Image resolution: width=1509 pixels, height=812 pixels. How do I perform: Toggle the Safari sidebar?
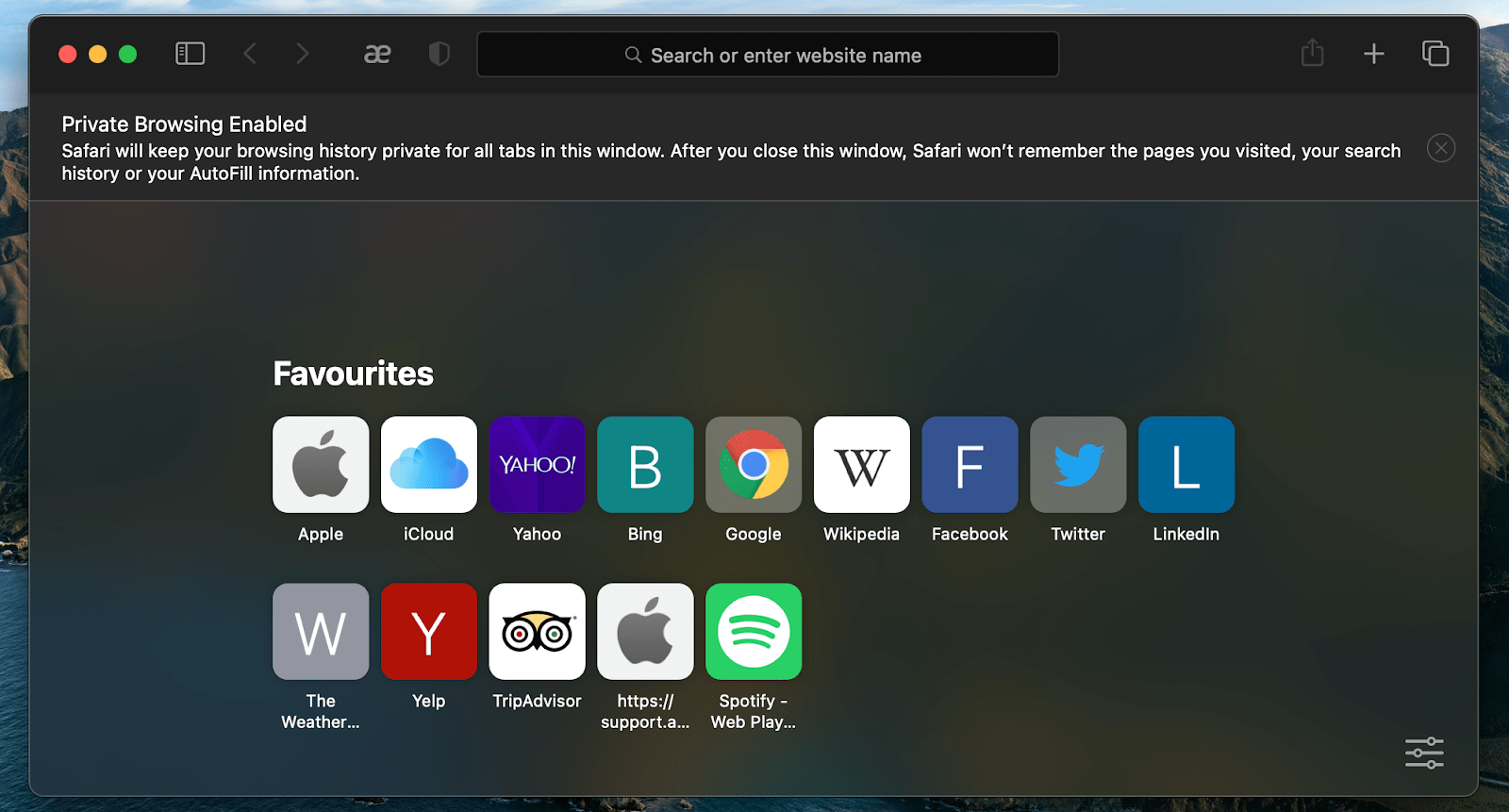coord(190,54)
